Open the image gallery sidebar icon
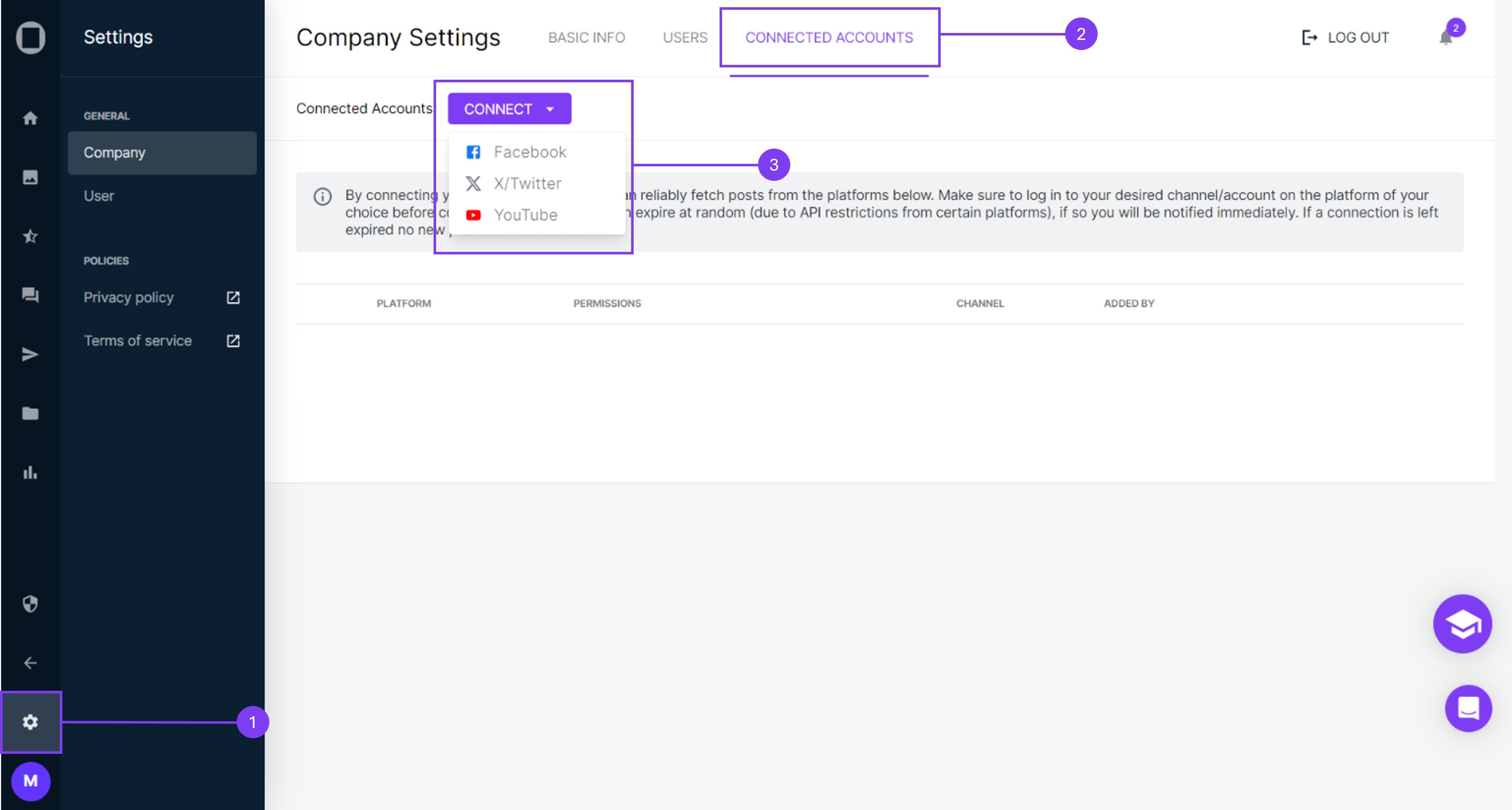This screenshot has height=810, width=1512. coord(30,176)
